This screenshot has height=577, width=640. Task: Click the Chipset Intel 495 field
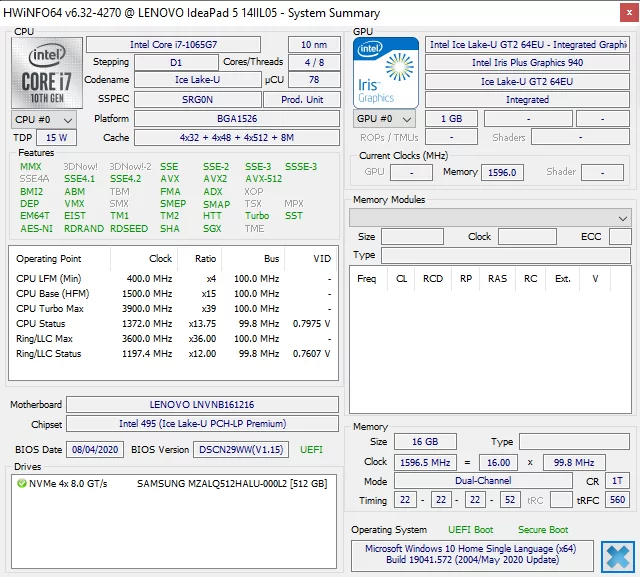(202, 424)
